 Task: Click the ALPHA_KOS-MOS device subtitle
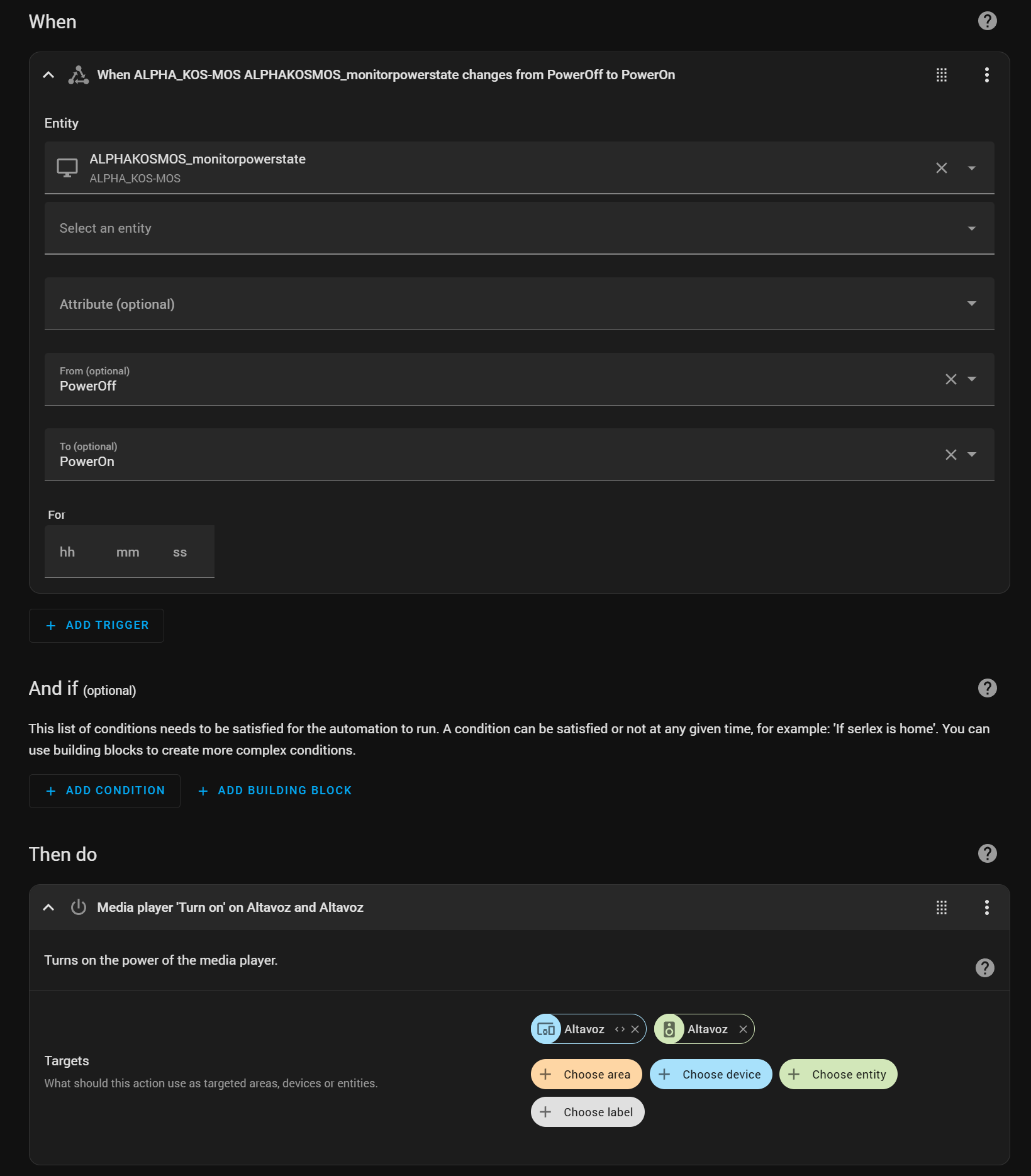coord(135,179)
